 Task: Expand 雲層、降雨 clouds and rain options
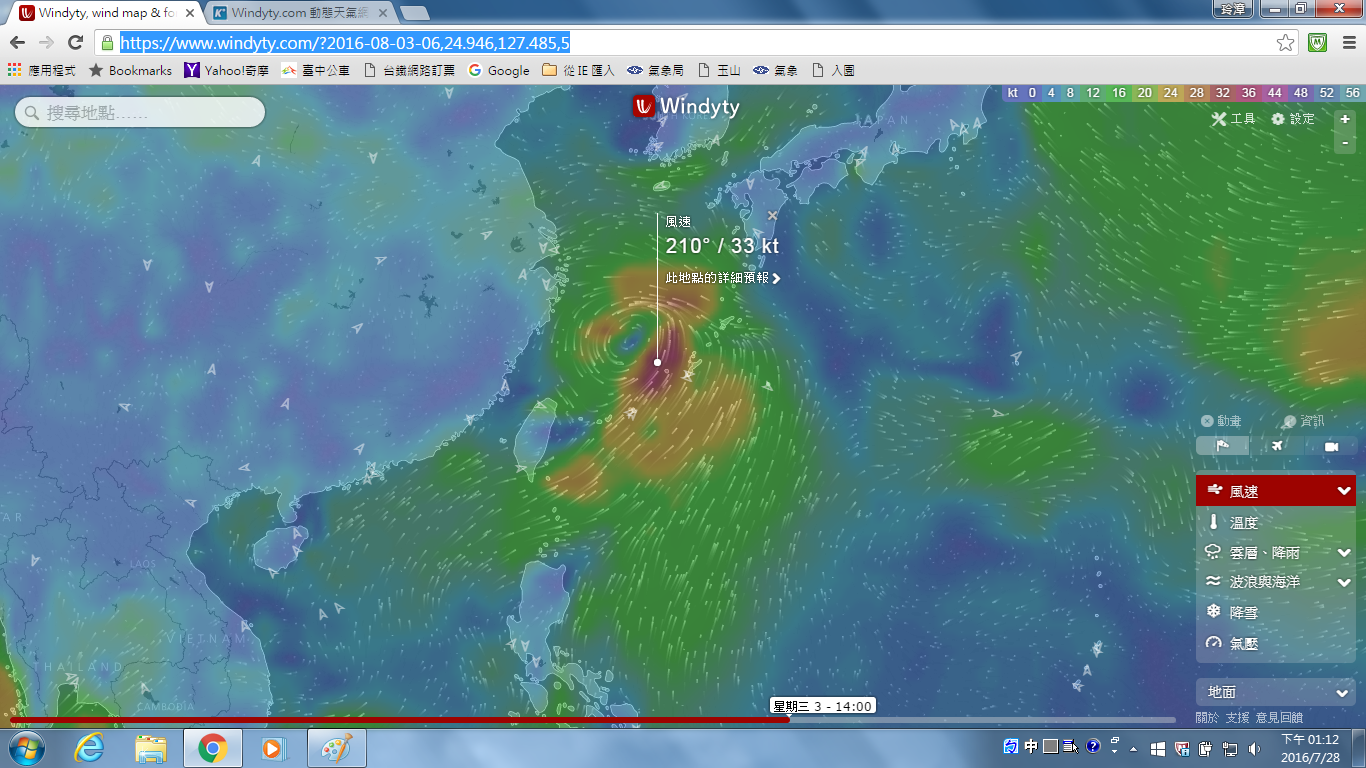(1344, 552)
